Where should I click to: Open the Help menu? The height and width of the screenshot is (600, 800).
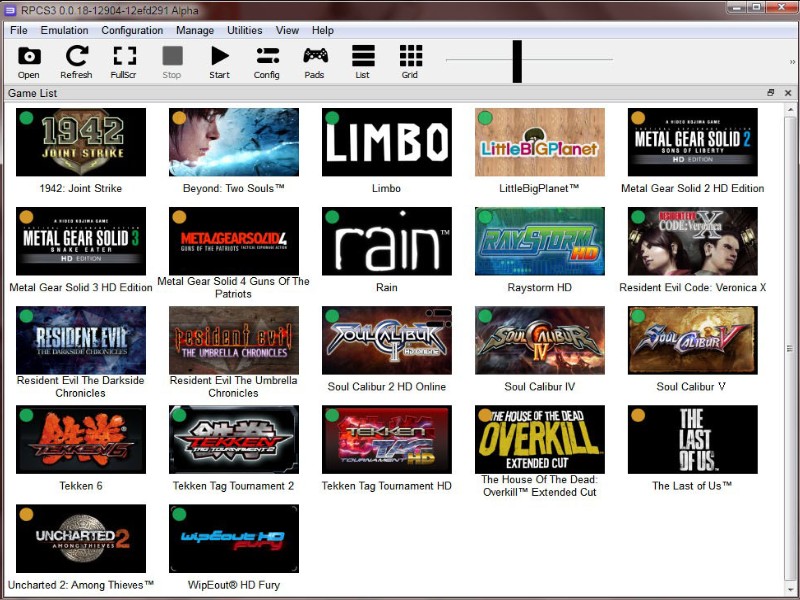coord(322,31)
